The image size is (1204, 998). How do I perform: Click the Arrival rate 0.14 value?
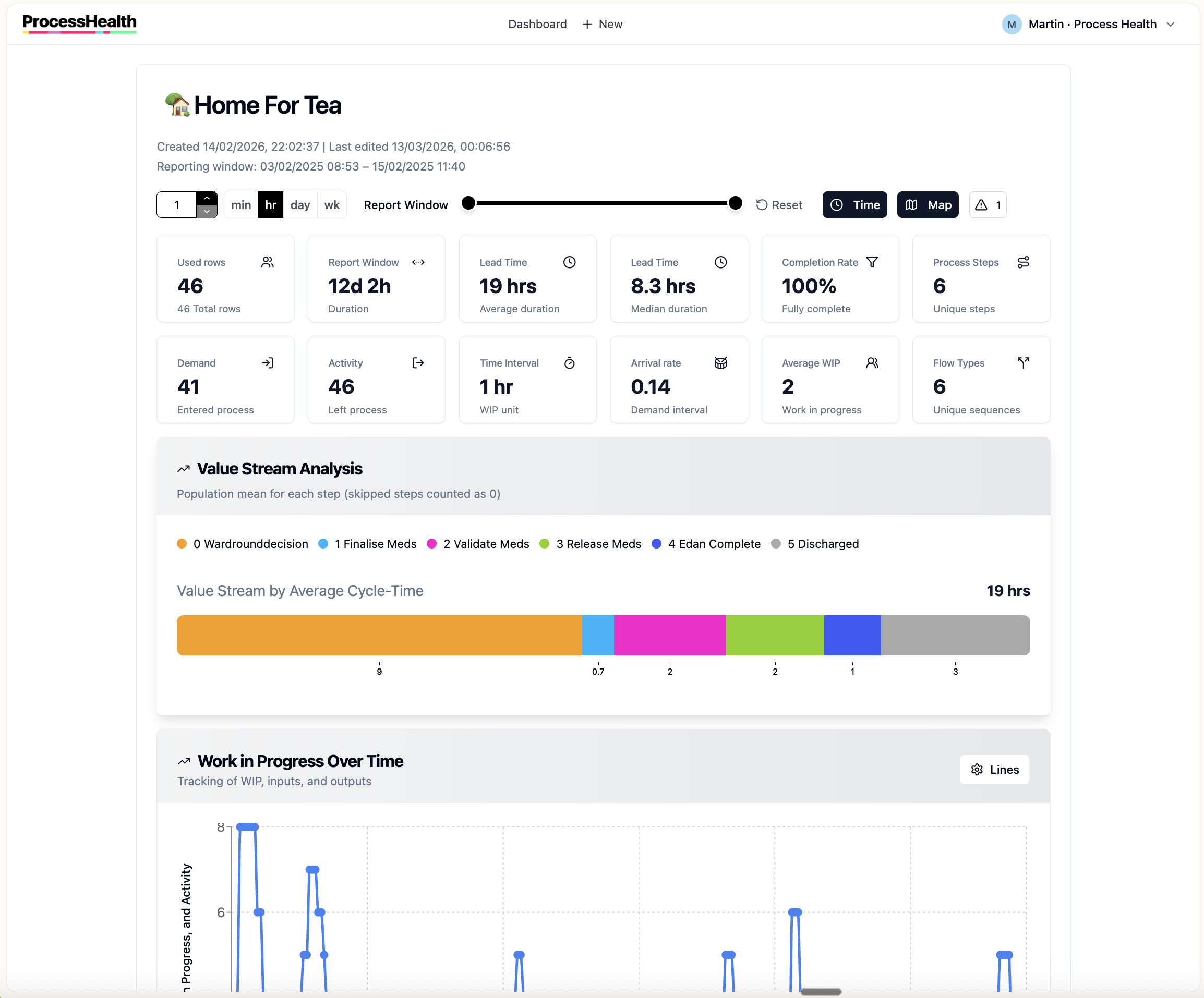[651, 387]
